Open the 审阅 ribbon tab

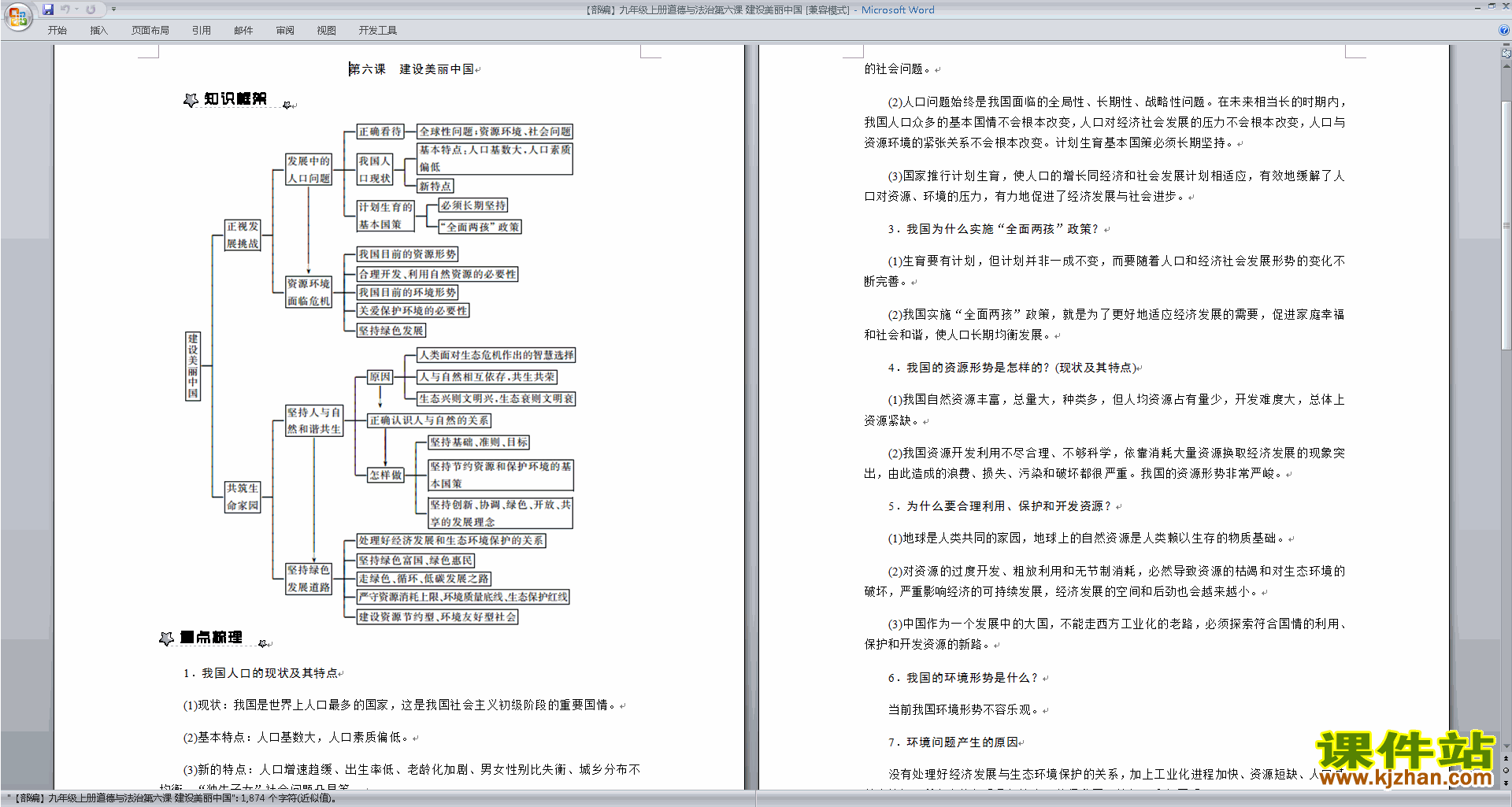tap(285, 30)
